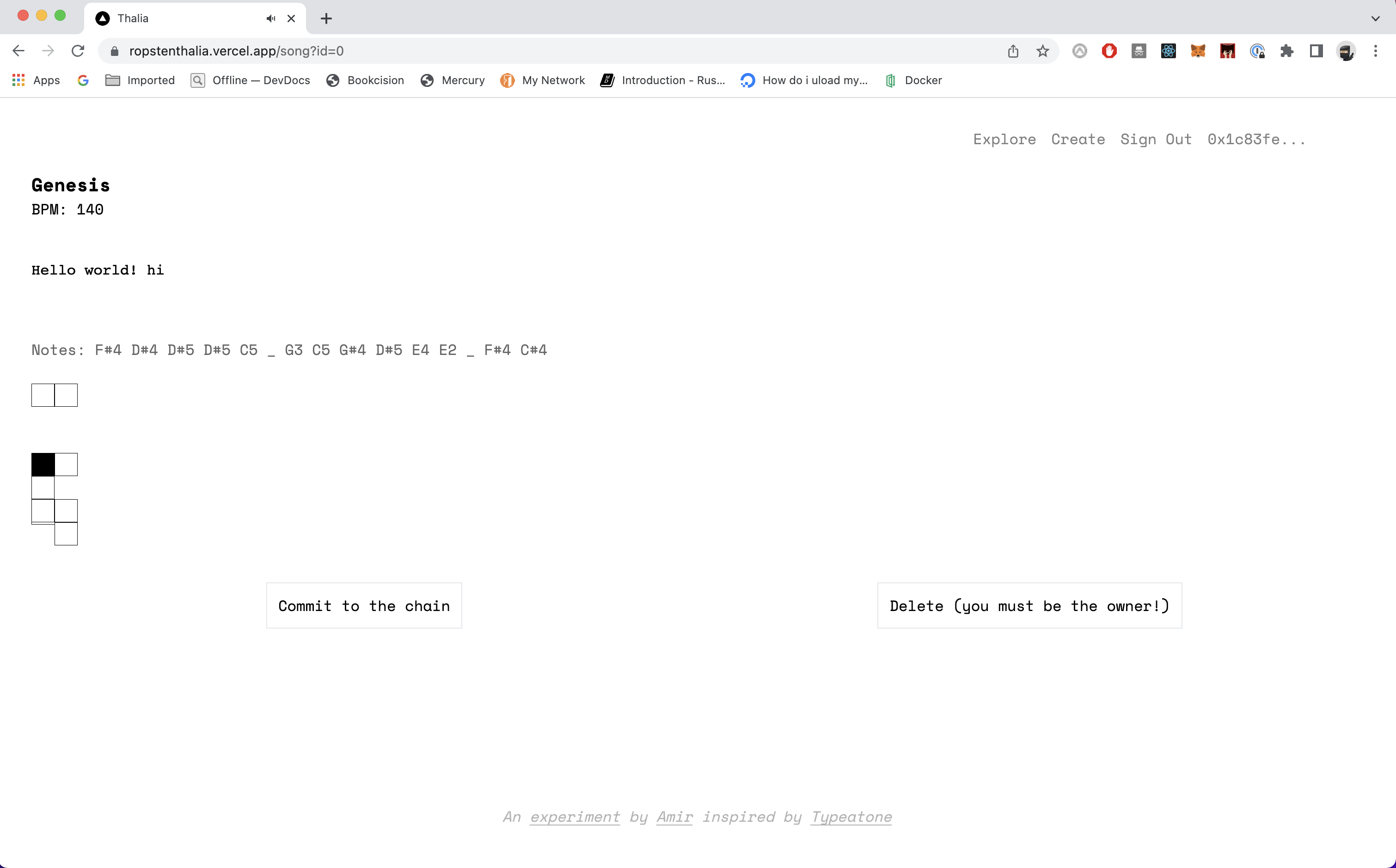
Task: Open the Extensions puzzle piece menu
Action: click(1286, 51)
